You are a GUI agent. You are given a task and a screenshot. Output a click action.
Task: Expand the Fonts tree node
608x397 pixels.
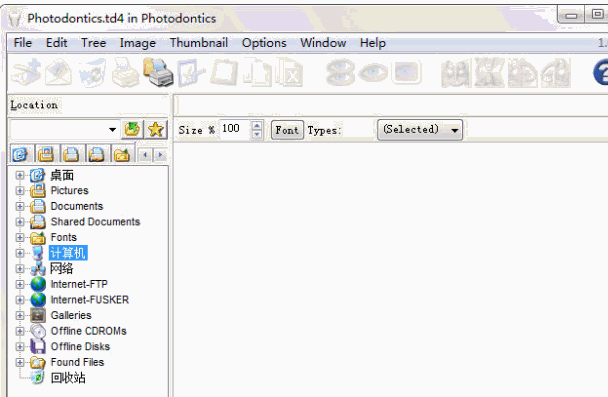point(20,237)
